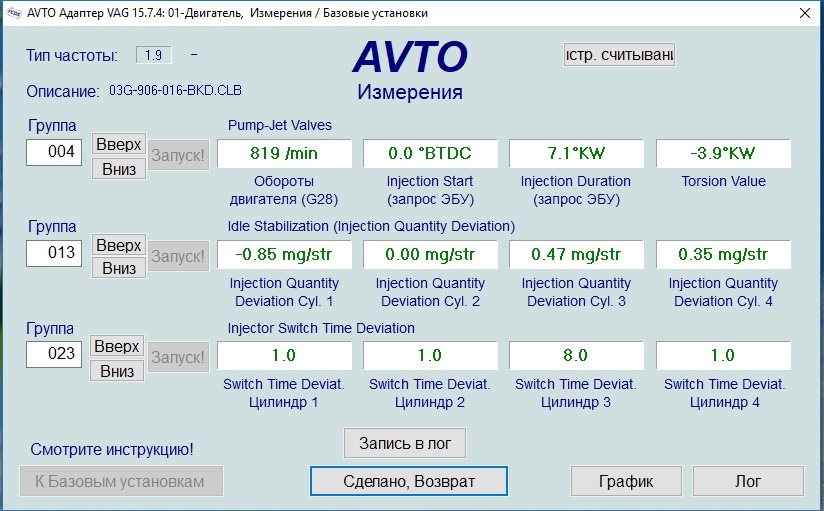Step group 004 down with Вниз
Image resolution: width=824 pixels, height=511 pixels.
click(x=119, y=169)
